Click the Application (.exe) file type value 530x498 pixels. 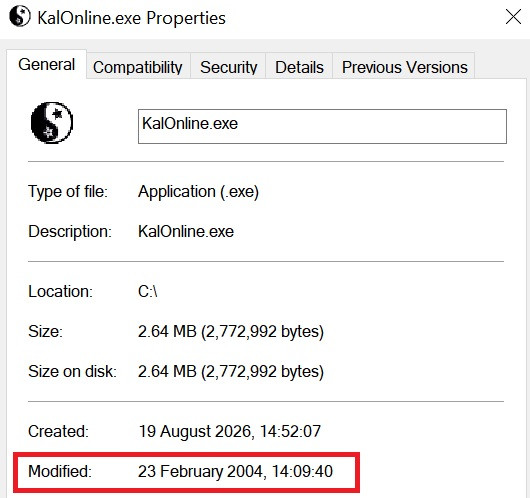pos(198,192)
